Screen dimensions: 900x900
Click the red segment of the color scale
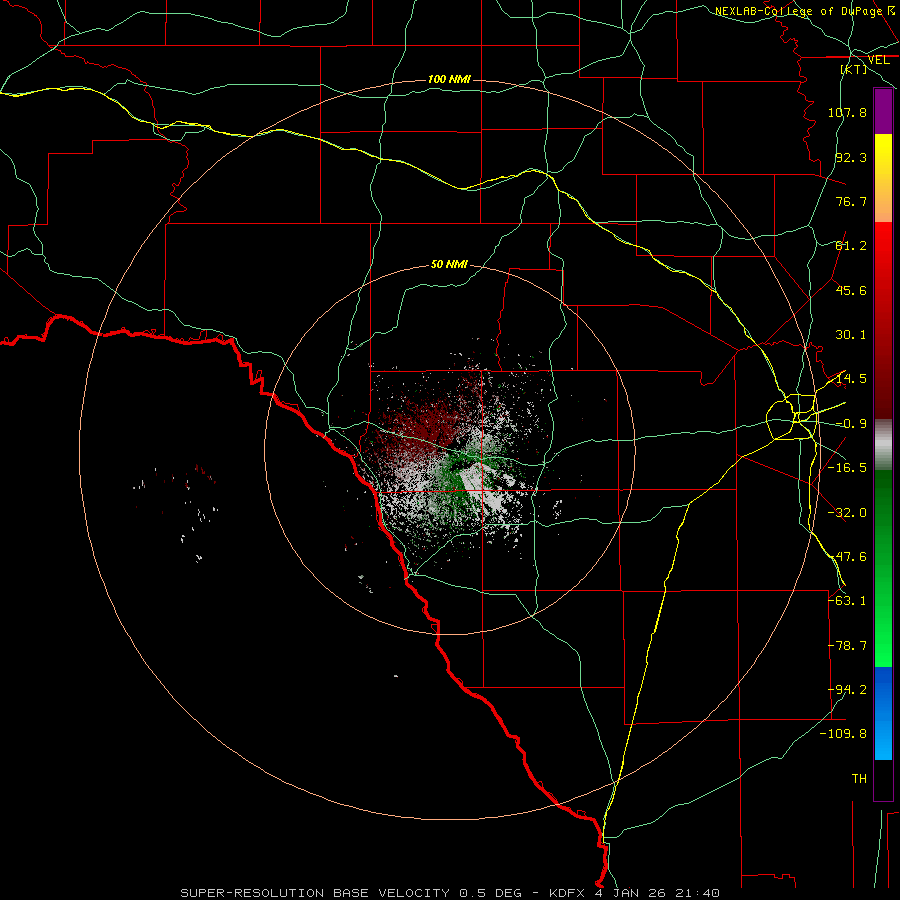[x=883, y=320]
